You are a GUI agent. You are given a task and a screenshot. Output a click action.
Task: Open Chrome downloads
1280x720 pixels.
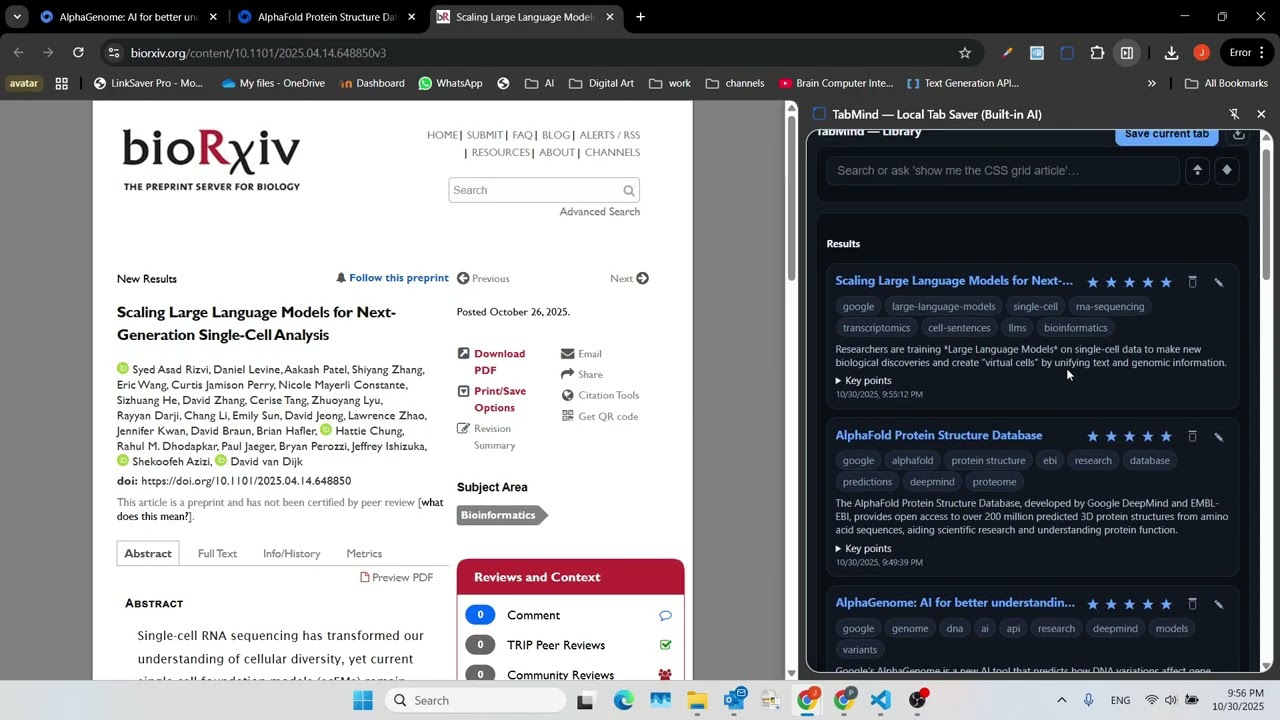tap(1171, 53)
